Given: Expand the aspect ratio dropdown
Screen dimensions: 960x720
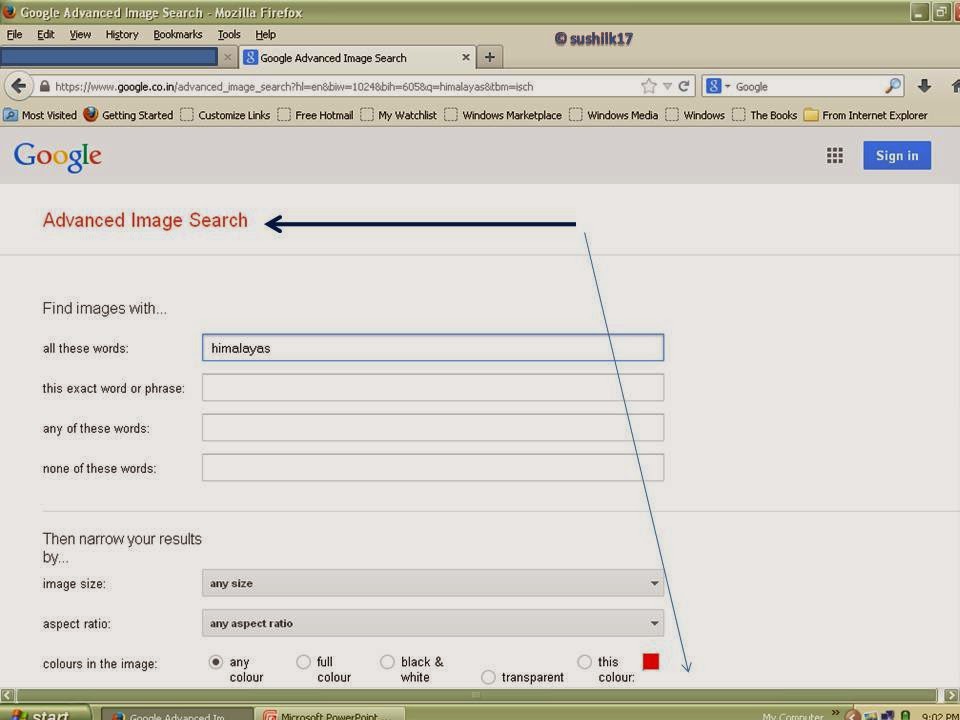Looking at the screenshot, I should click(433, 623).
